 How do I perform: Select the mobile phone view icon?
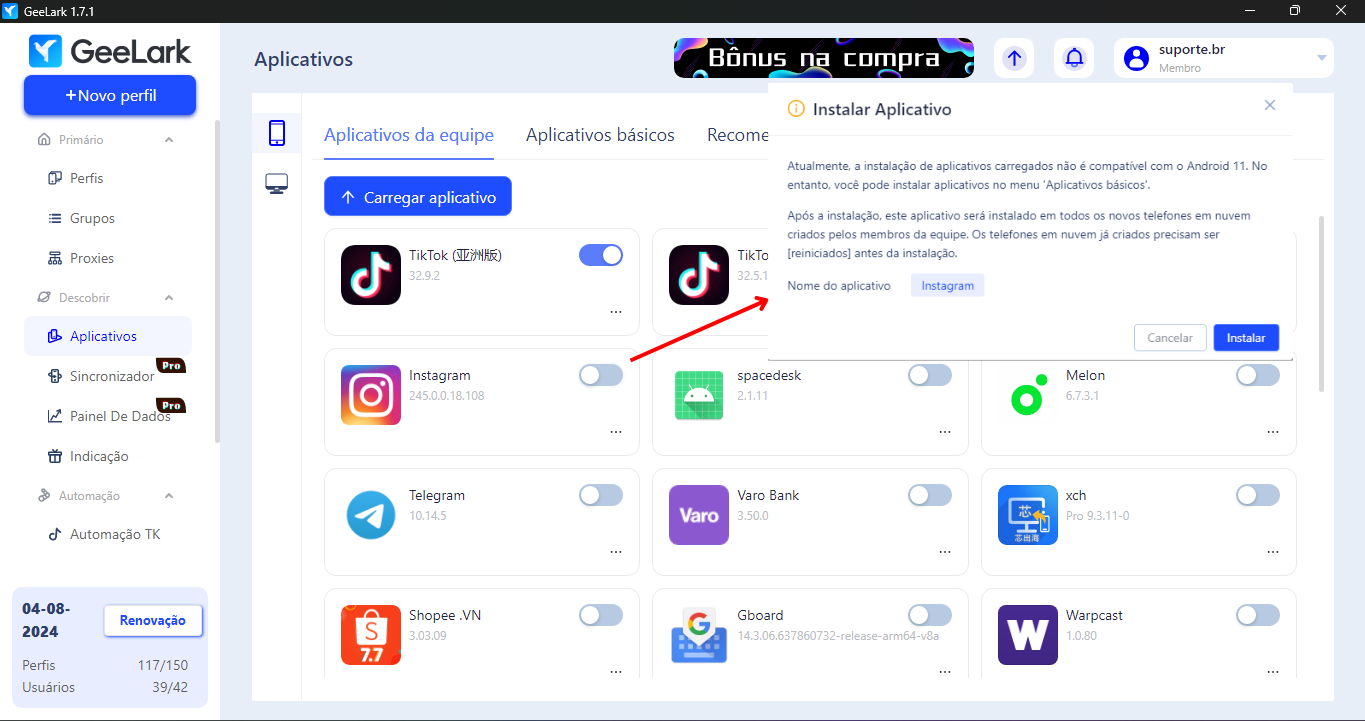[277, 133]
